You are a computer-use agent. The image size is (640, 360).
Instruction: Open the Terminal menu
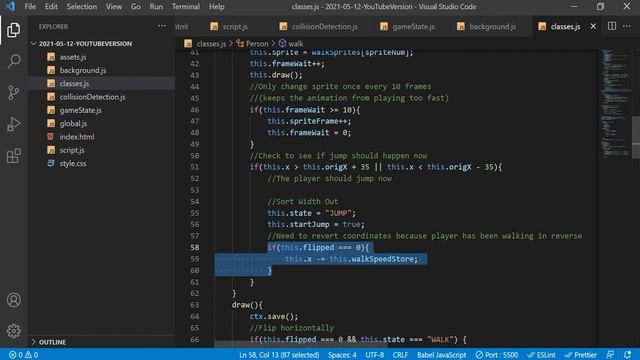186,7
